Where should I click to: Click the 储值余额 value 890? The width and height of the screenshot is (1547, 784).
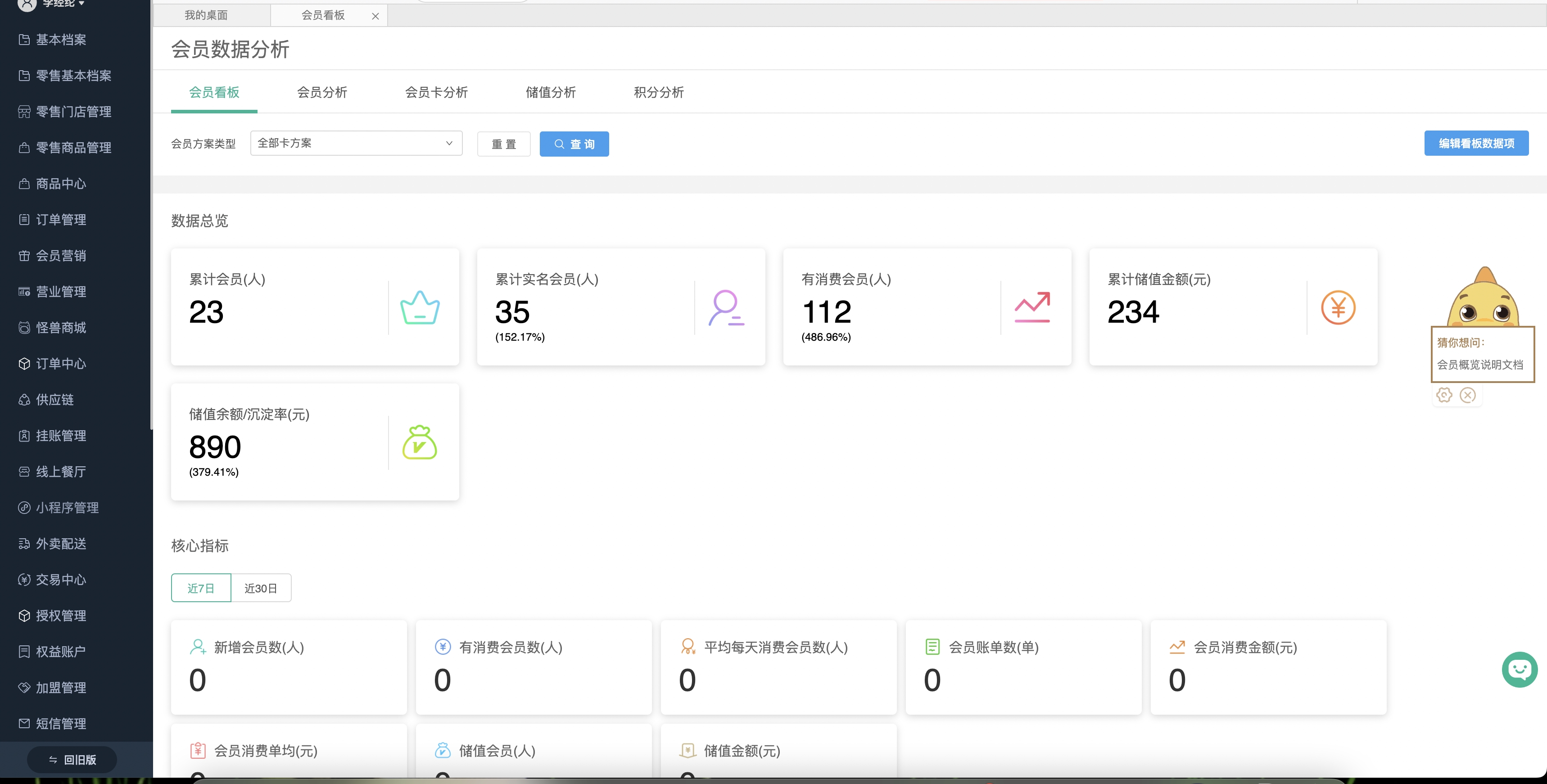[215, 447]
